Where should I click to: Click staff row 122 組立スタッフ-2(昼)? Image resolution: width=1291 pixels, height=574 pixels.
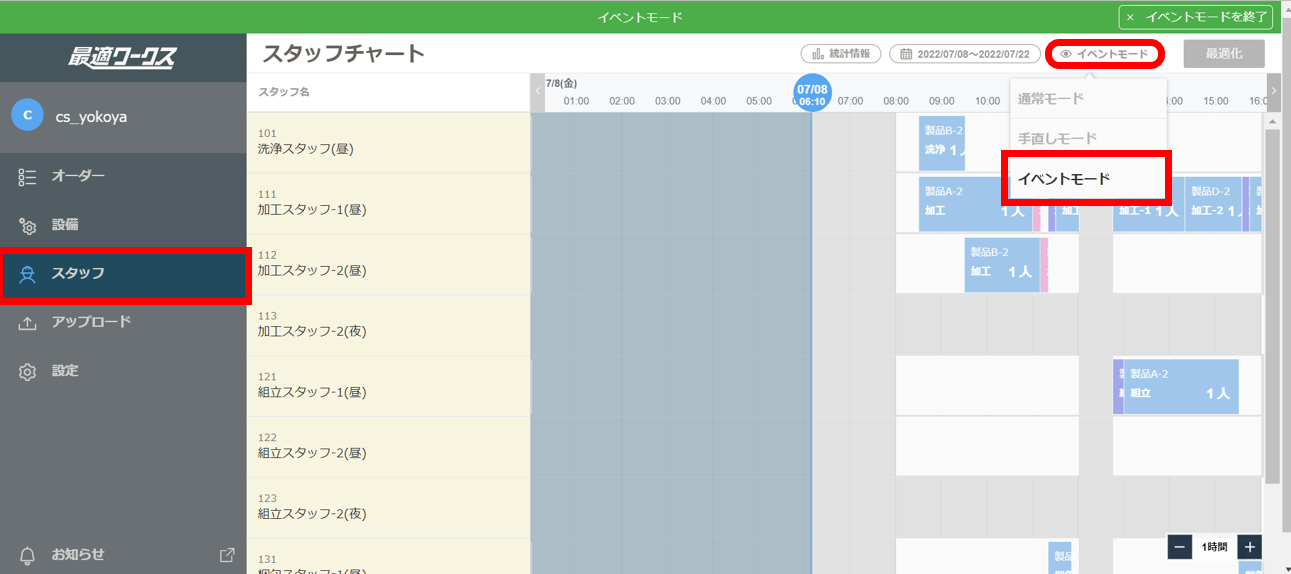(x=388, y=448)
